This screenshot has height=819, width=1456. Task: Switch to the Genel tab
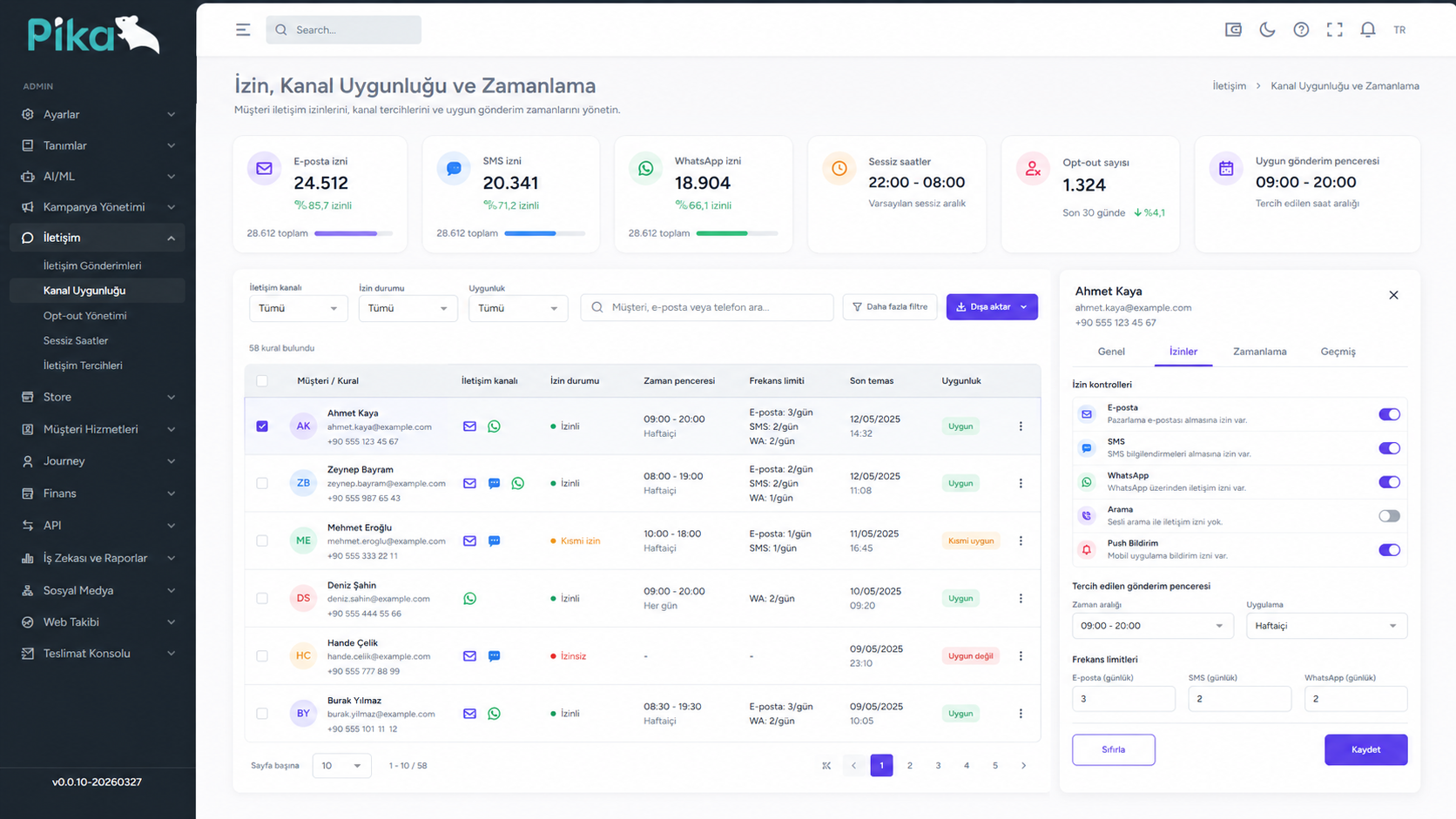(x=1111, y=352)
